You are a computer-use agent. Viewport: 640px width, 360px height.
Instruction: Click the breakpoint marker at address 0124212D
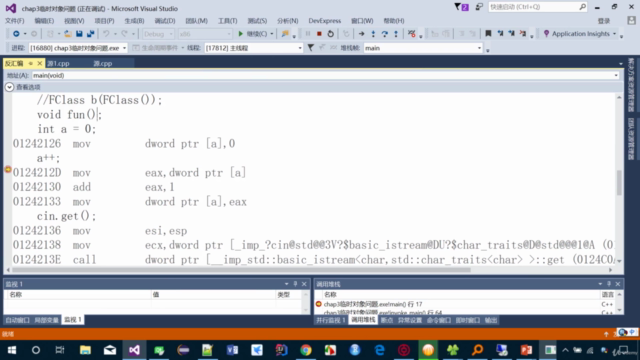click(x=8, y=169)
